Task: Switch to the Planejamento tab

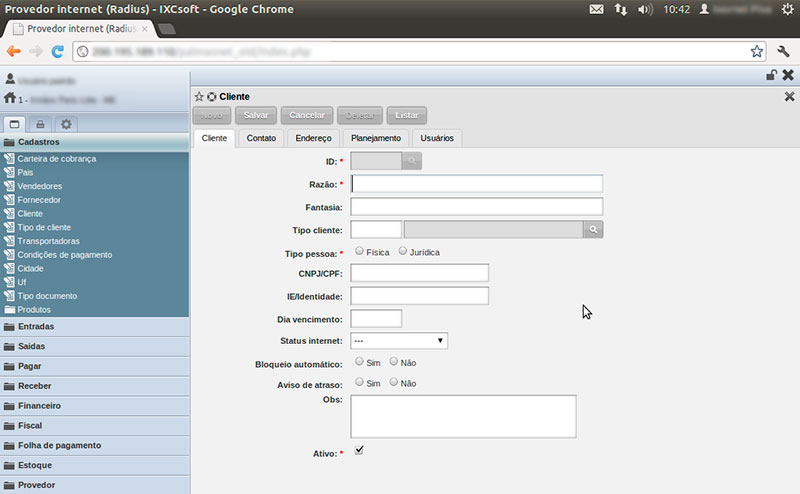Action: [x=376, y=138]
